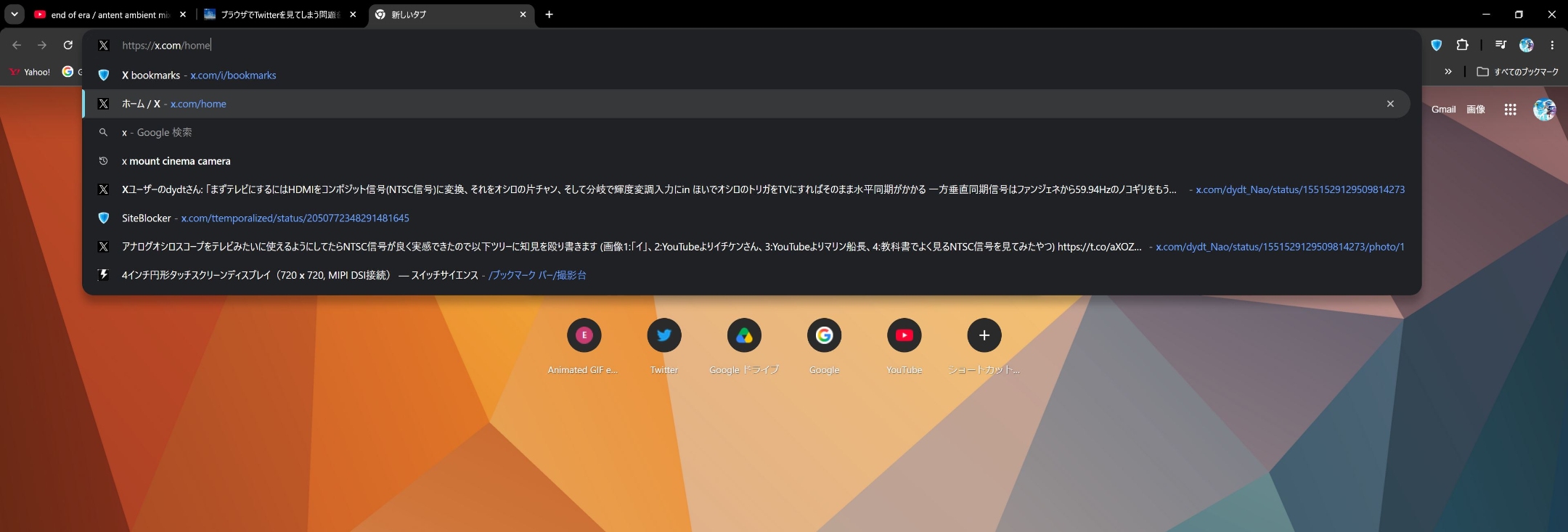Remove the ホーム / X suggestion
The height and width of the screenshot is (532, 1568).
click(1390, 104)
